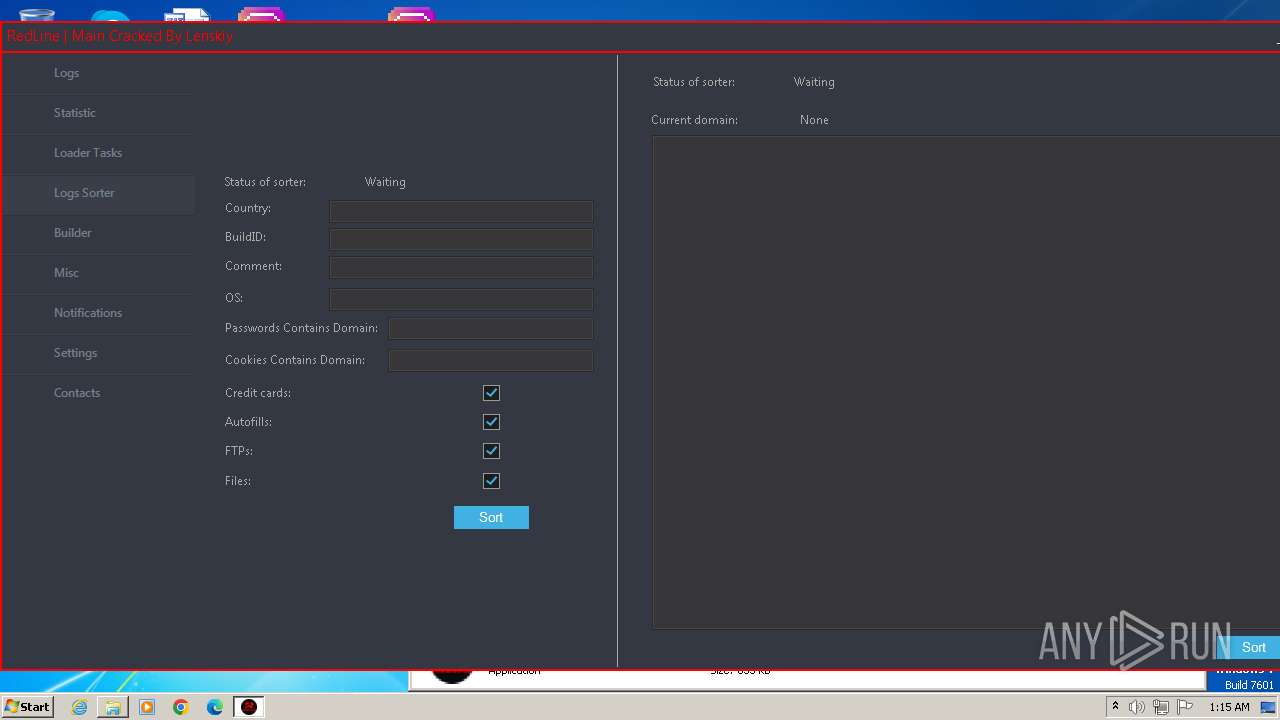
Task: Launch Microsoft Edge from taskbar
Action: point(215,707)
